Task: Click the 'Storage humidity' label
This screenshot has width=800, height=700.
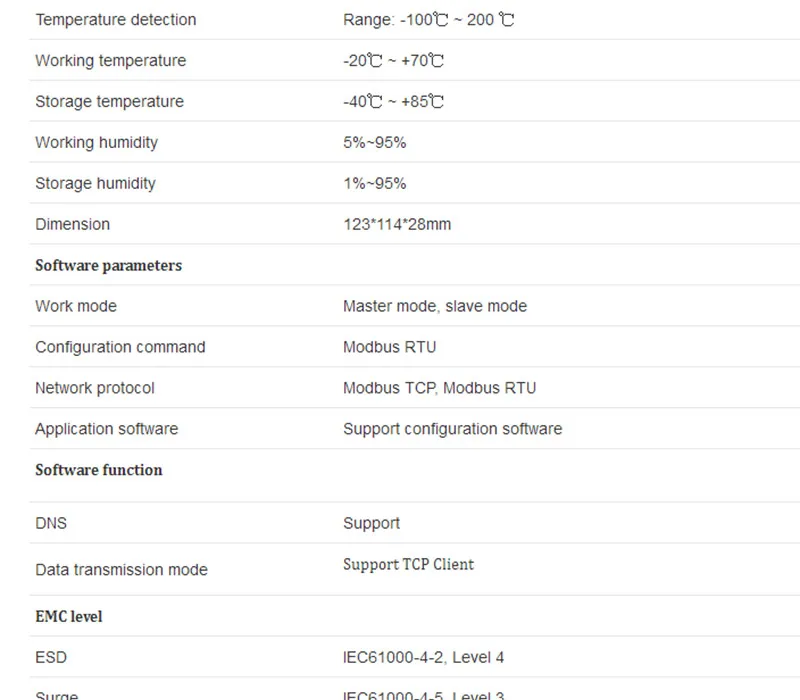Action: pyautogui.click(x=95, y=183)
